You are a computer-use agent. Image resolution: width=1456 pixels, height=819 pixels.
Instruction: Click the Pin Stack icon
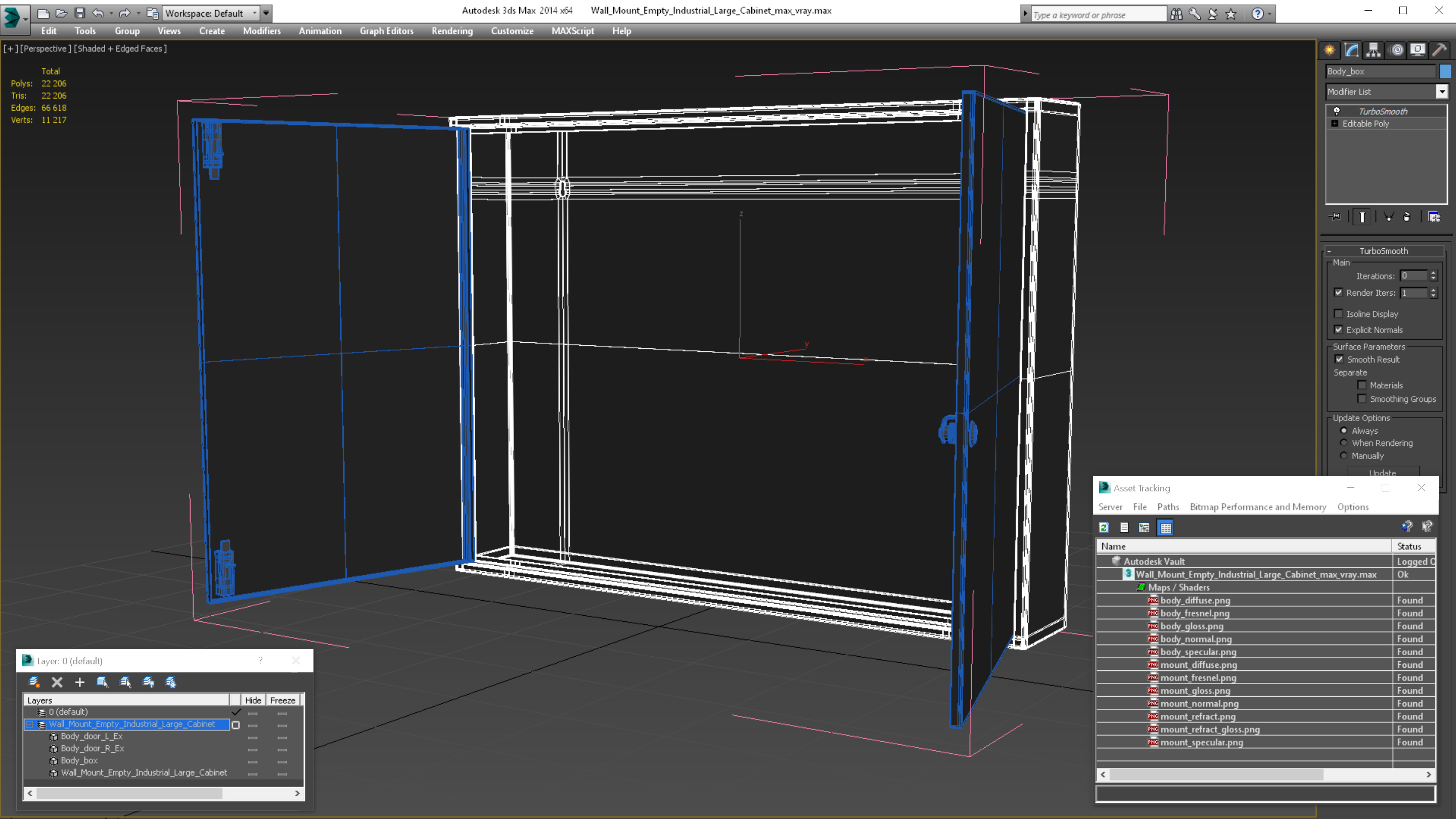1335,217
